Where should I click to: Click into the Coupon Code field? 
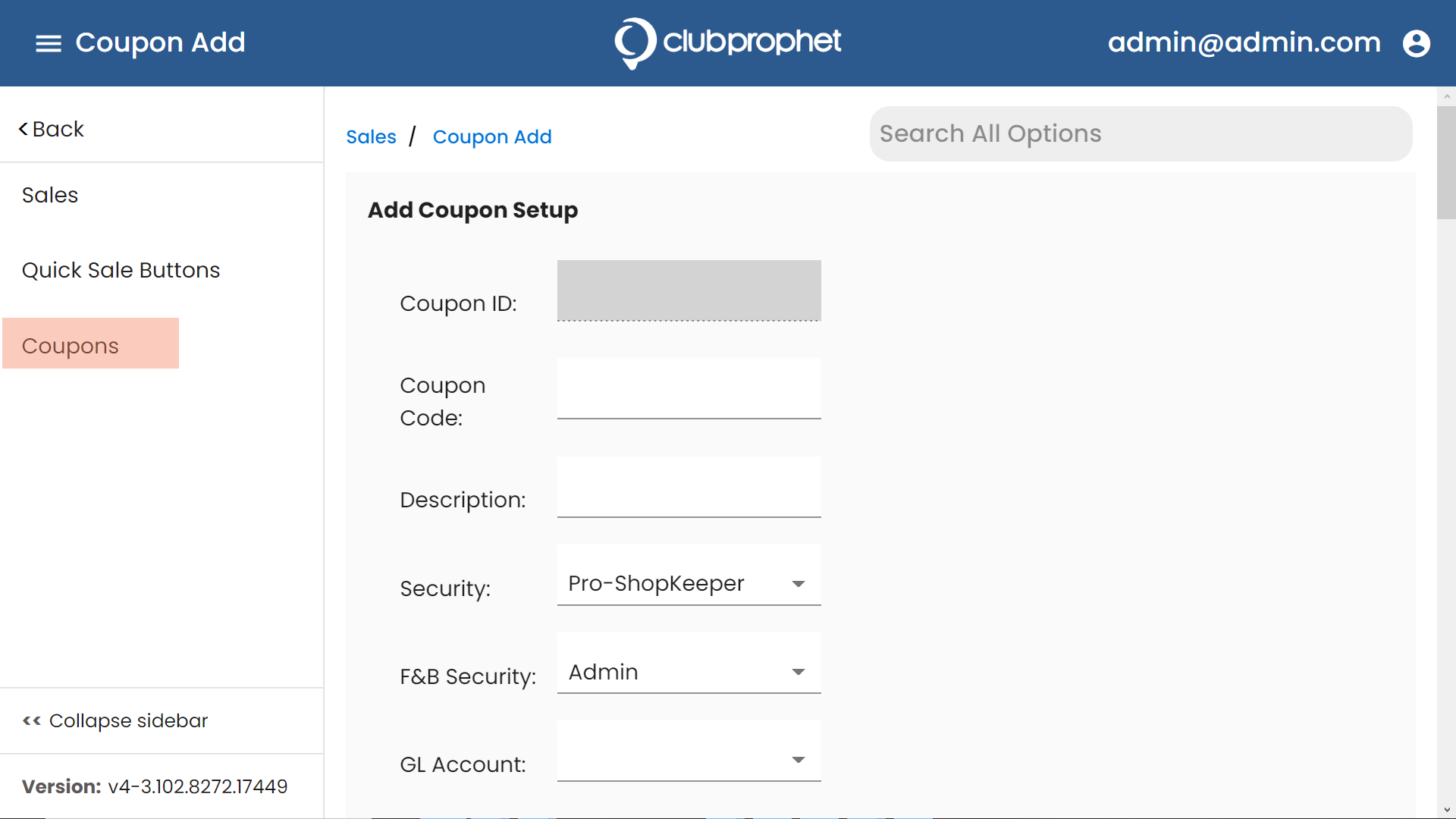pos(689,388)
